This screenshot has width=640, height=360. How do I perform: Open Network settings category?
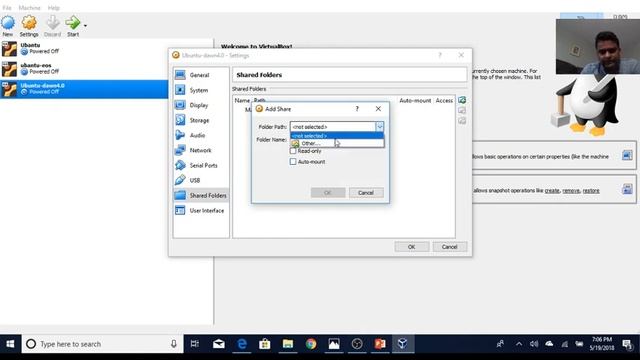201,150
